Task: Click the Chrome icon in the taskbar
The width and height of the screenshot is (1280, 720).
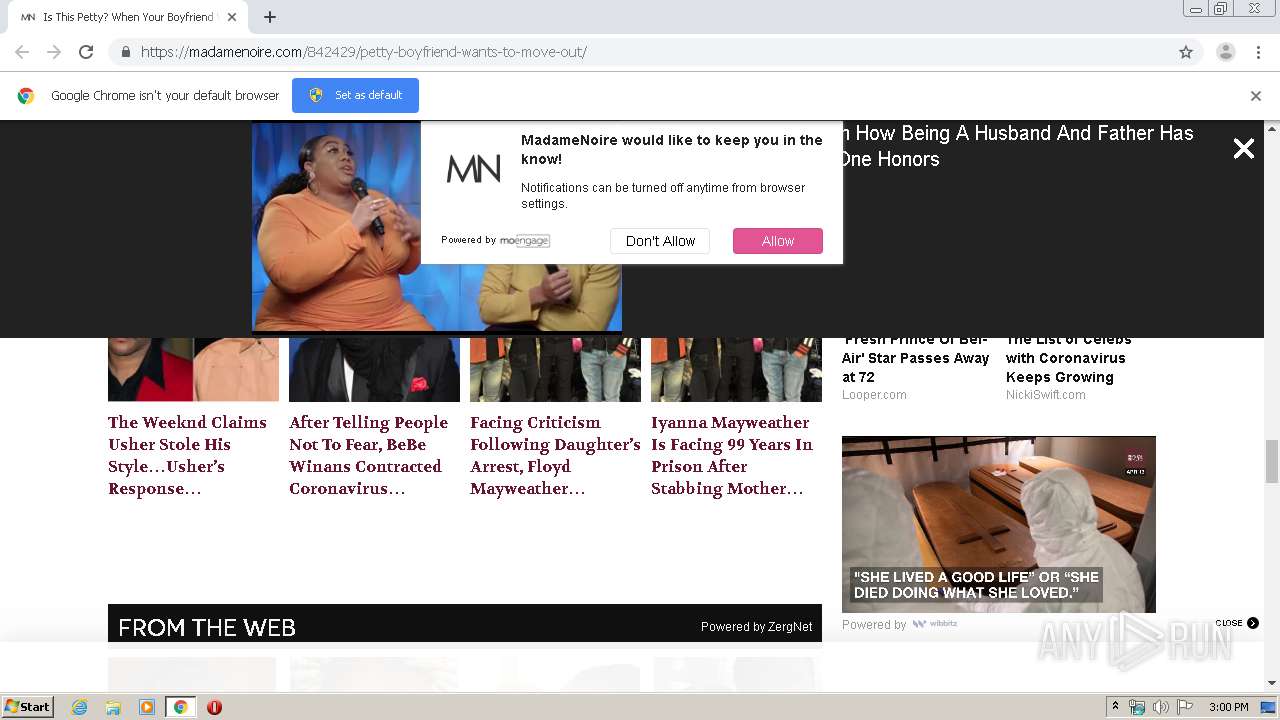Action: click(x=181, y=707)
